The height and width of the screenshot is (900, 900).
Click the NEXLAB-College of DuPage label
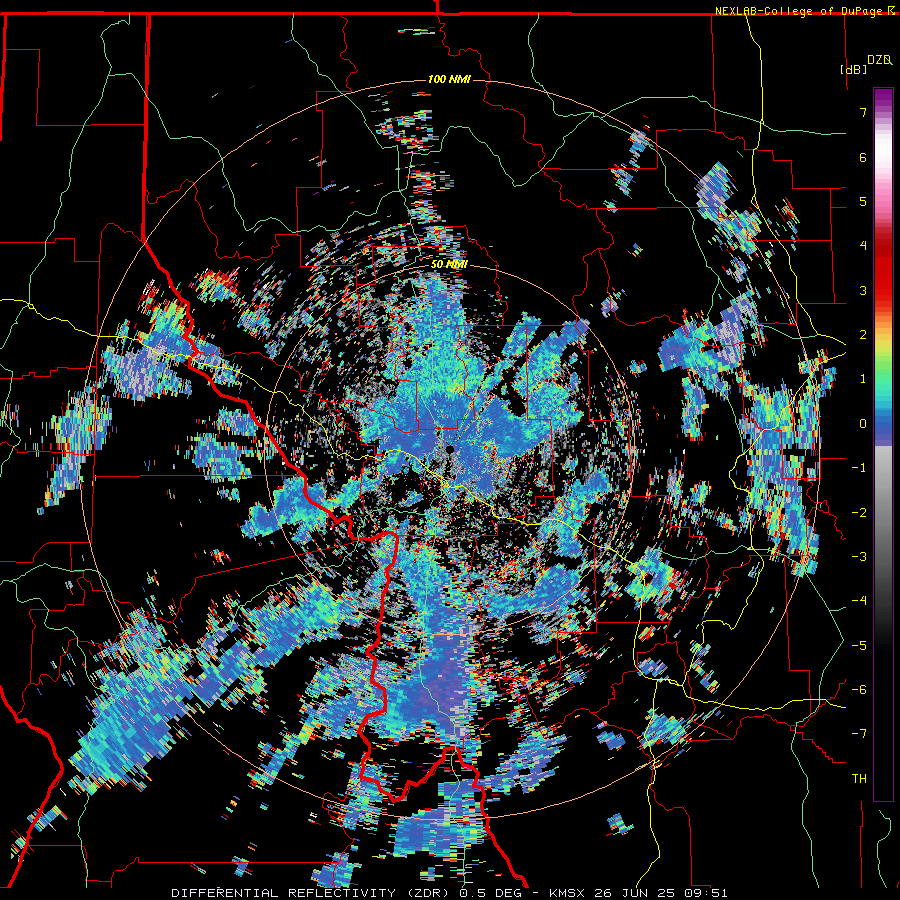[800, 11]
